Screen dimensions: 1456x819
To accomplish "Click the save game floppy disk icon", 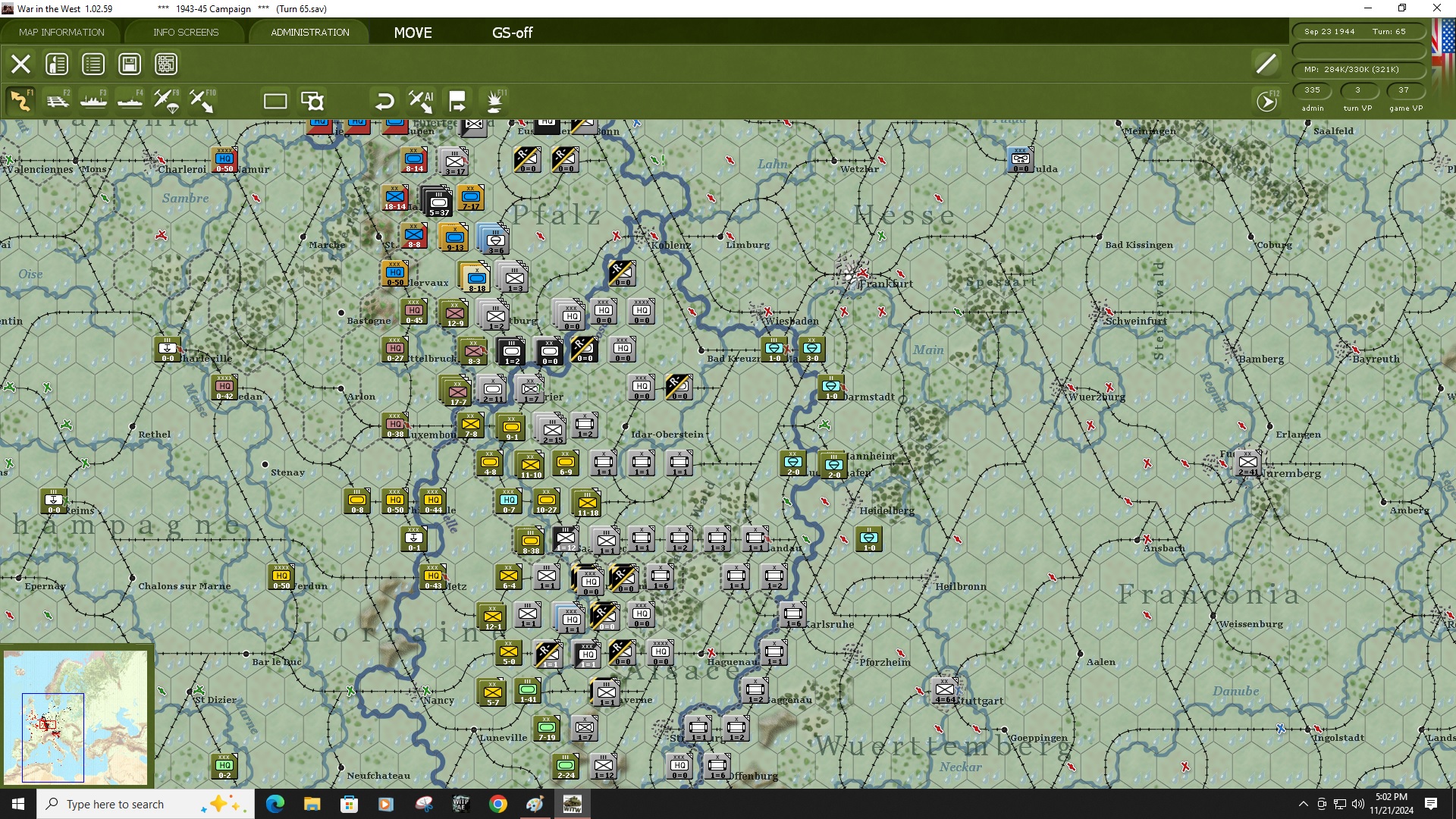I will pos(130,64).
